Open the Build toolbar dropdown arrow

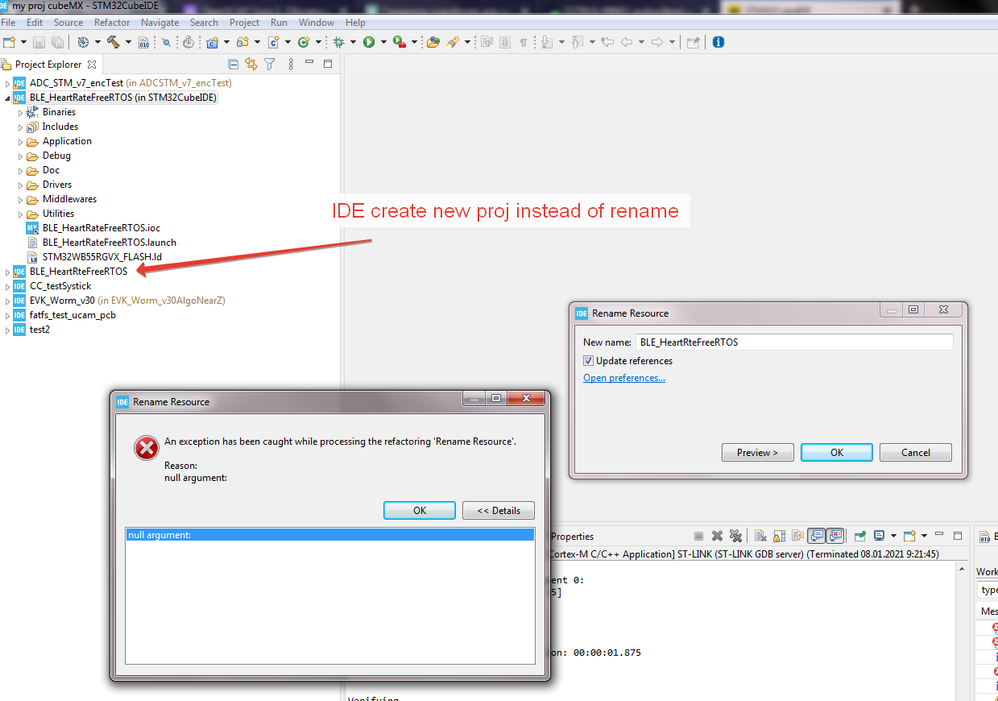(128, 42)
